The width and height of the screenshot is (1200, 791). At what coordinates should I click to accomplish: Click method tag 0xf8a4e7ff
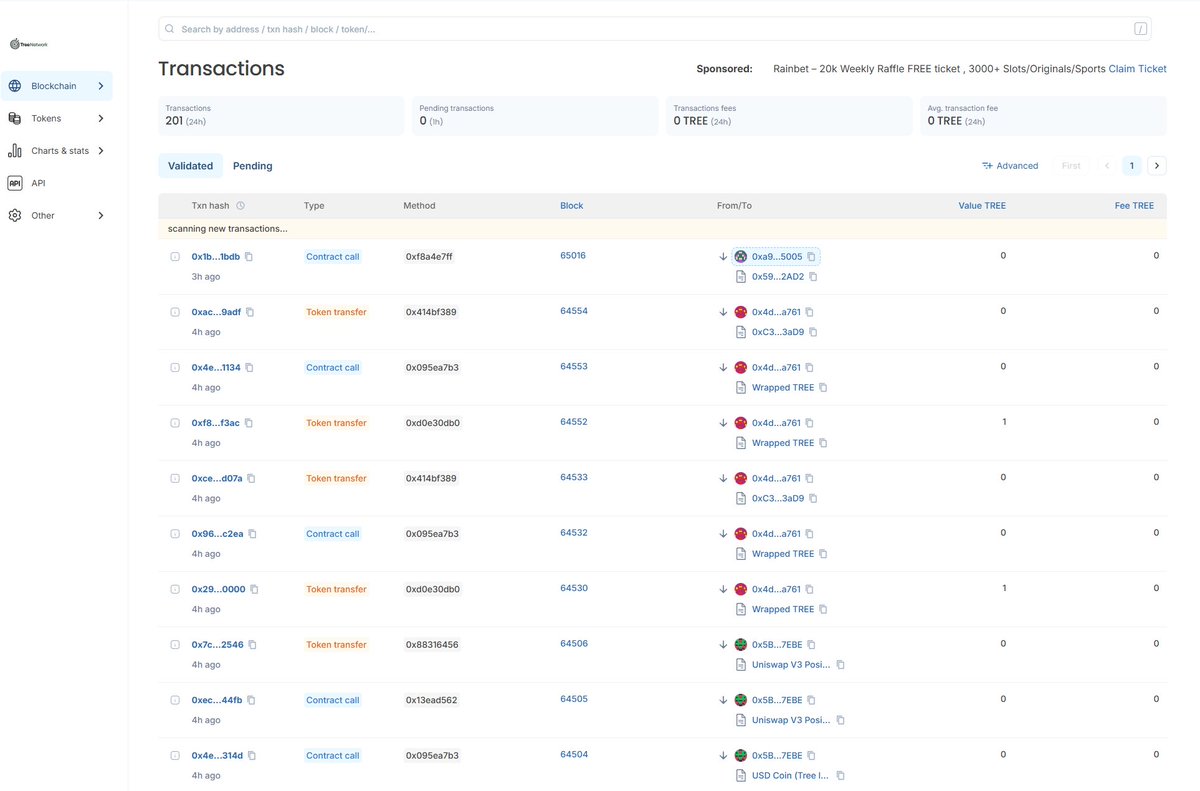click(429, 257)
